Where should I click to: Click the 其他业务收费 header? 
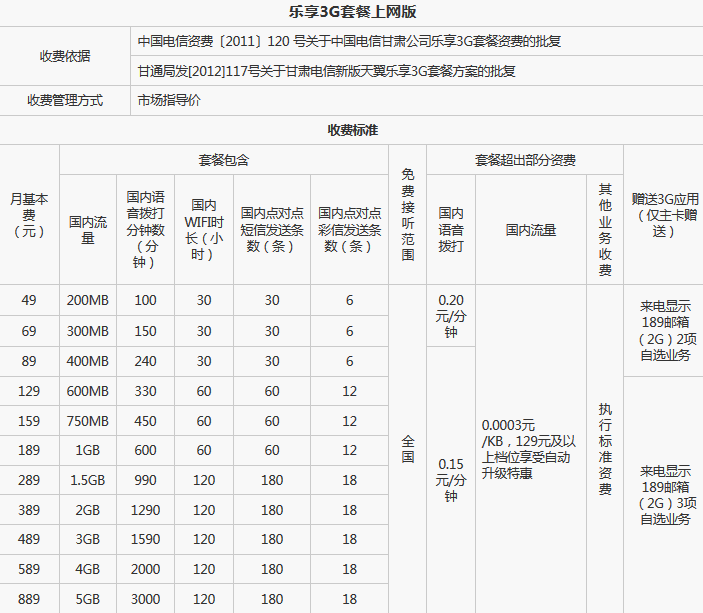pyautogui.click(x=605, y=230)
